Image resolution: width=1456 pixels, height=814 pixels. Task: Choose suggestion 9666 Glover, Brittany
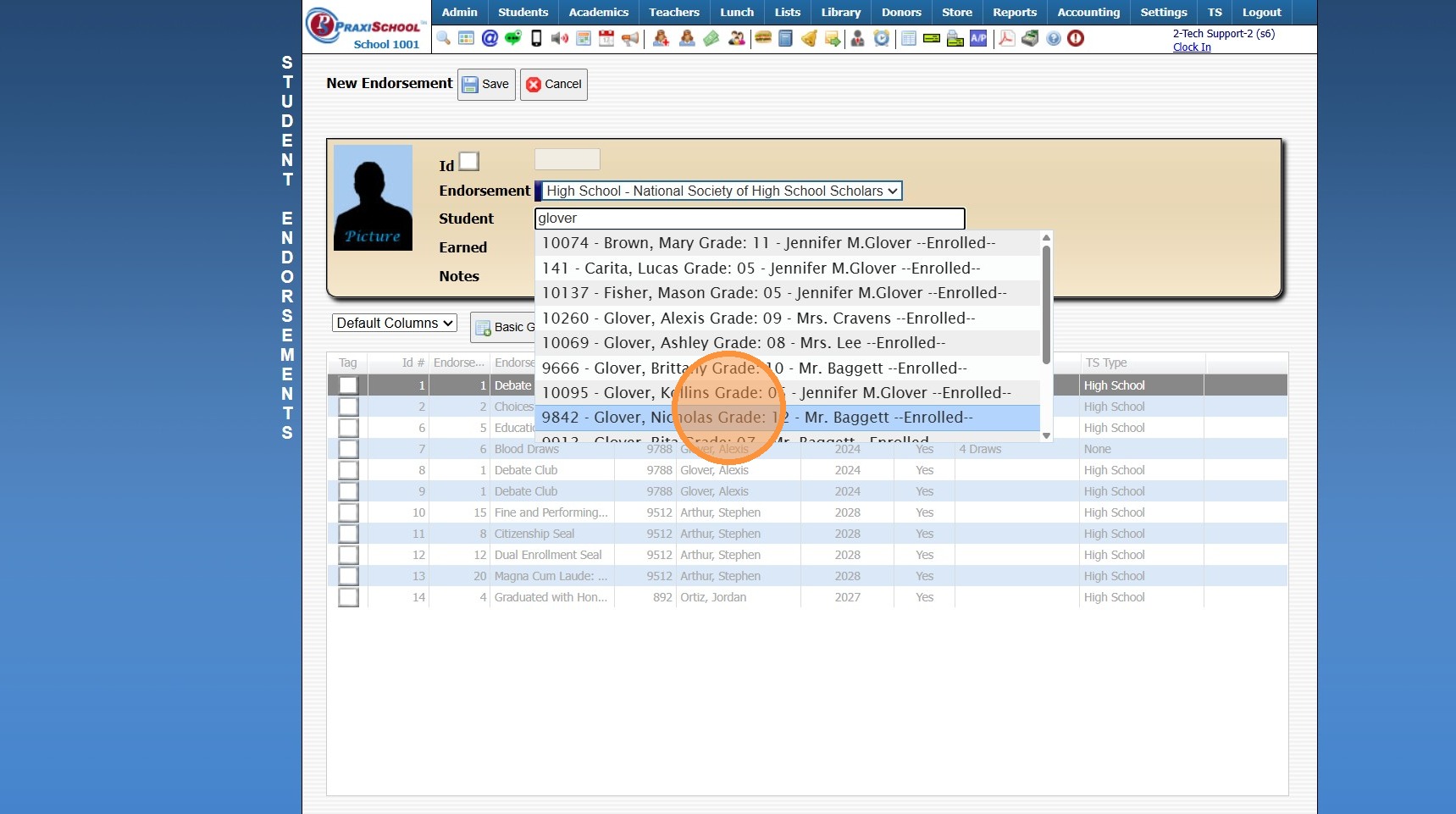788,368
